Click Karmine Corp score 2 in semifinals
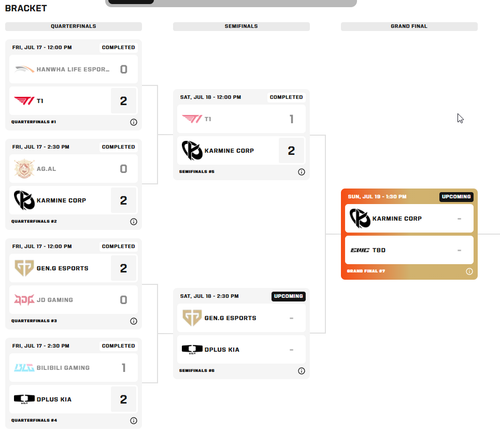 [291, 150]
